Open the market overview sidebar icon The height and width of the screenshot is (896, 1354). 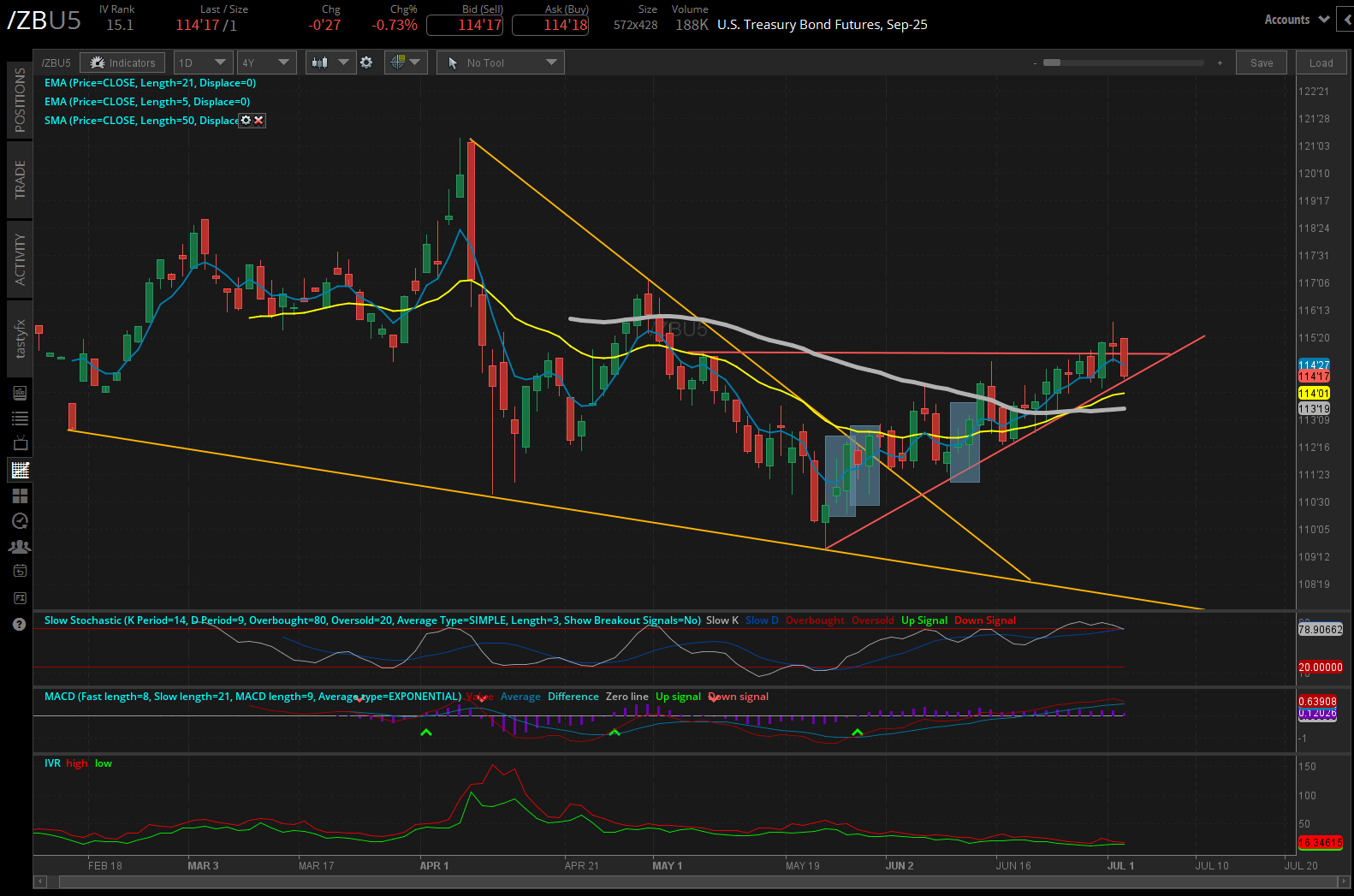point(20,393)
